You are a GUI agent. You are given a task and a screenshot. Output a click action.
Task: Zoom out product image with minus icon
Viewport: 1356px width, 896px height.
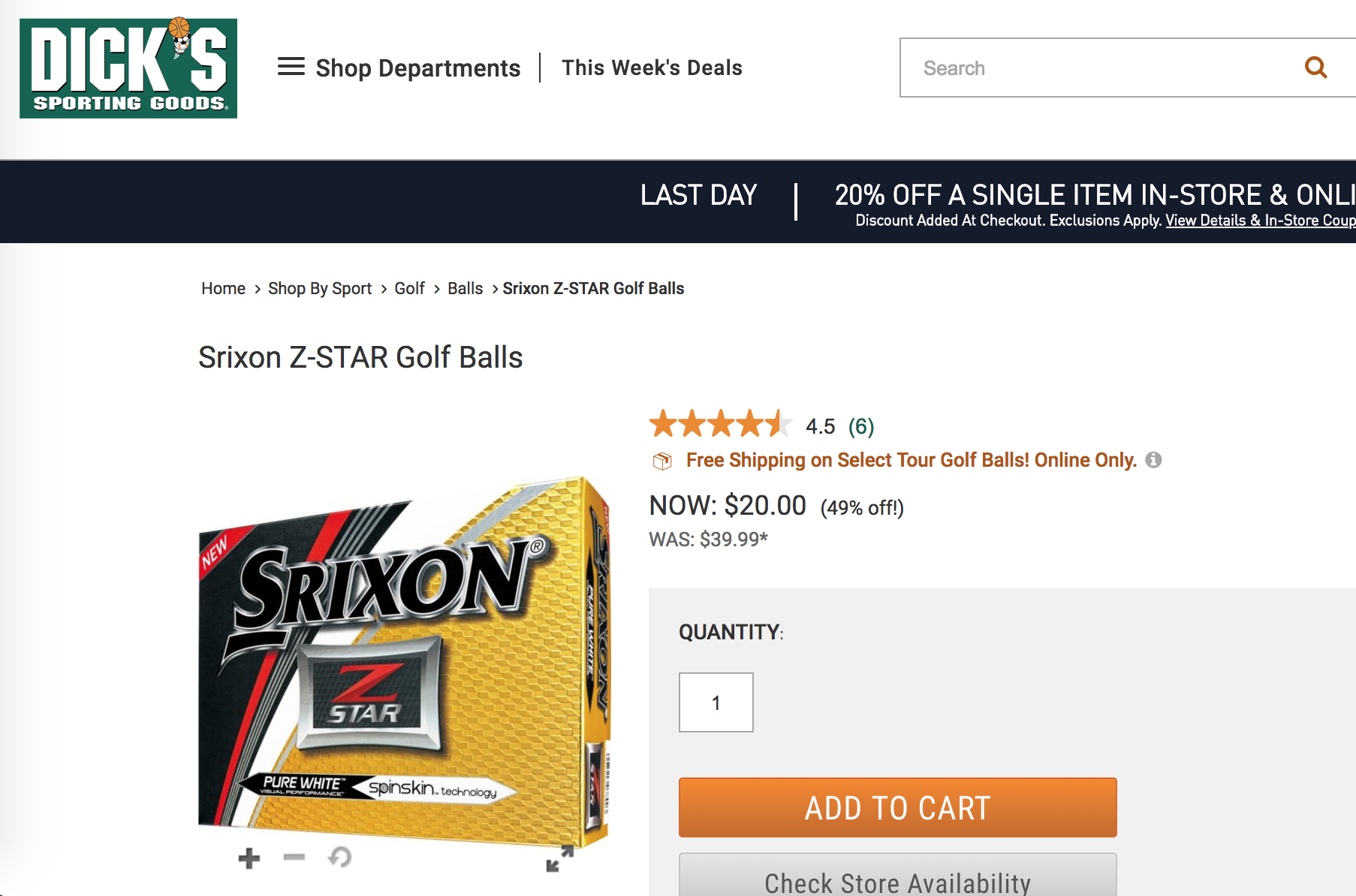(294, 857)
